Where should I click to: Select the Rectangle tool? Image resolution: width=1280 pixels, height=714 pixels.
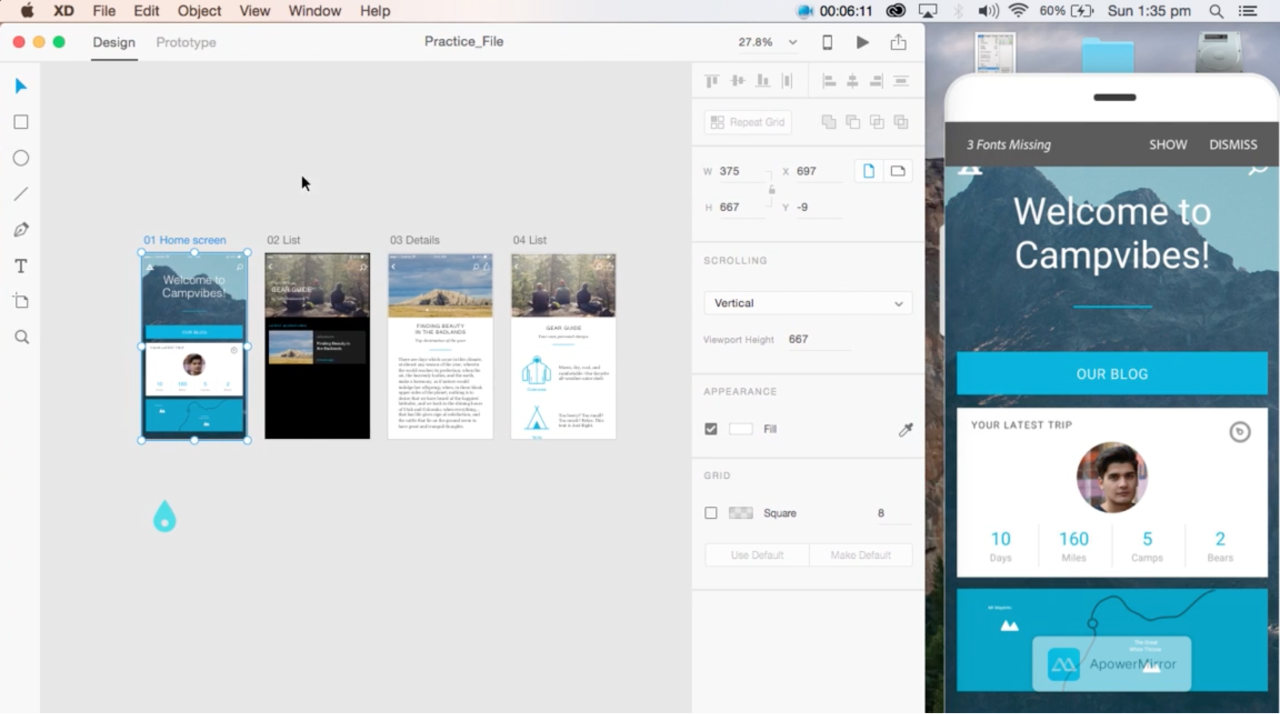pos(21,121)
